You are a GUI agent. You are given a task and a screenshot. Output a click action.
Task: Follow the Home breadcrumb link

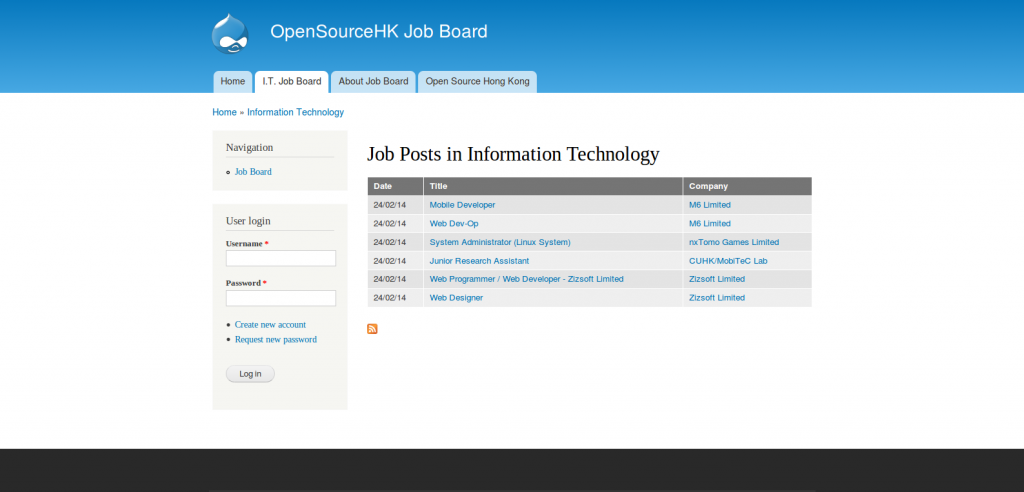pyautogui.click(x=224, y=112)
